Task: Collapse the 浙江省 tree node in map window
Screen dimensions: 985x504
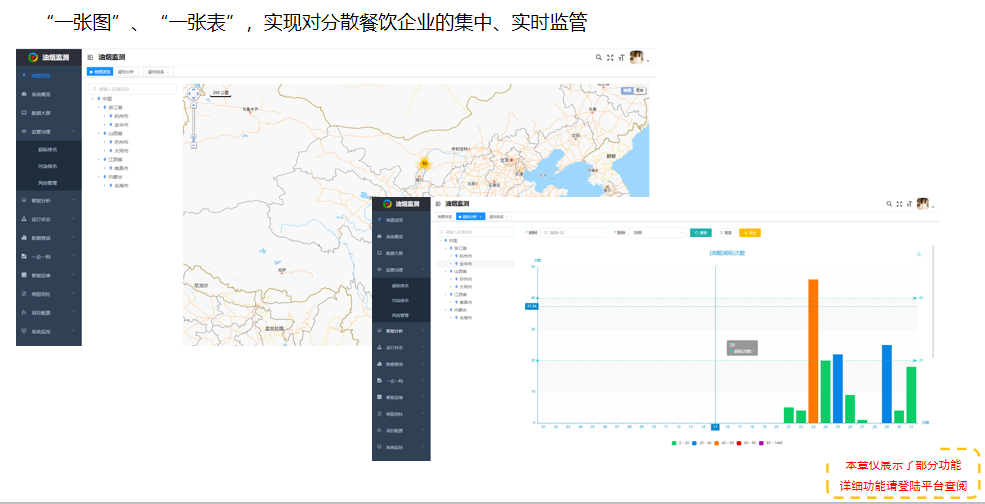Action: click(x=100, y=107)
